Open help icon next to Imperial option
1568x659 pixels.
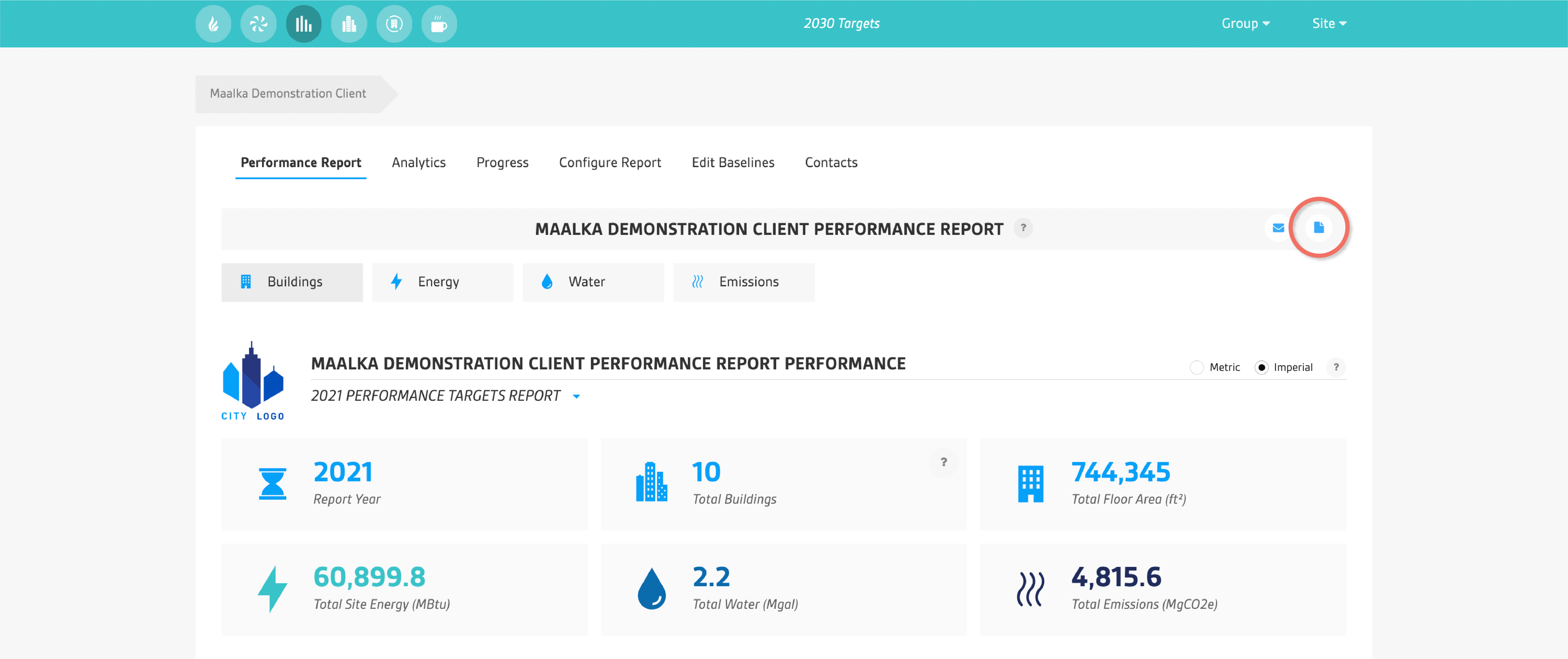pyautogui.click(x=1336, y=368)
